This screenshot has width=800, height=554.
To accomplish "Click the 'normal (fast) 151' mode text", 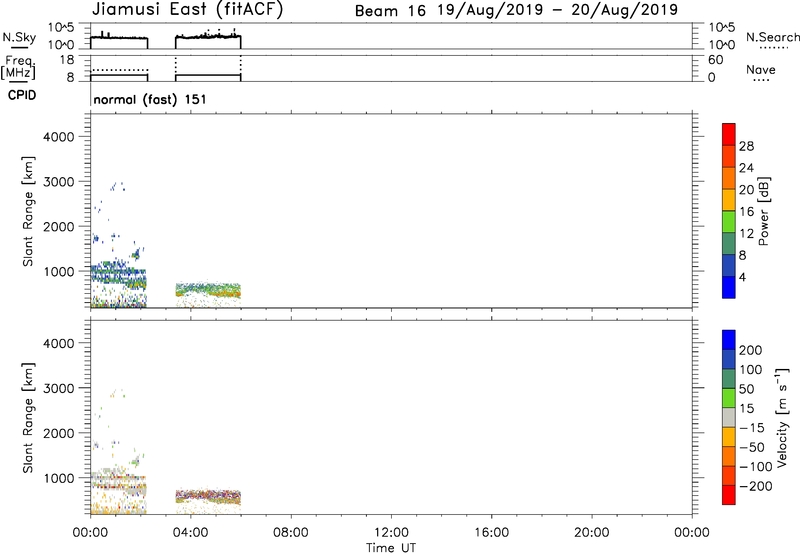I will (150, 99).
